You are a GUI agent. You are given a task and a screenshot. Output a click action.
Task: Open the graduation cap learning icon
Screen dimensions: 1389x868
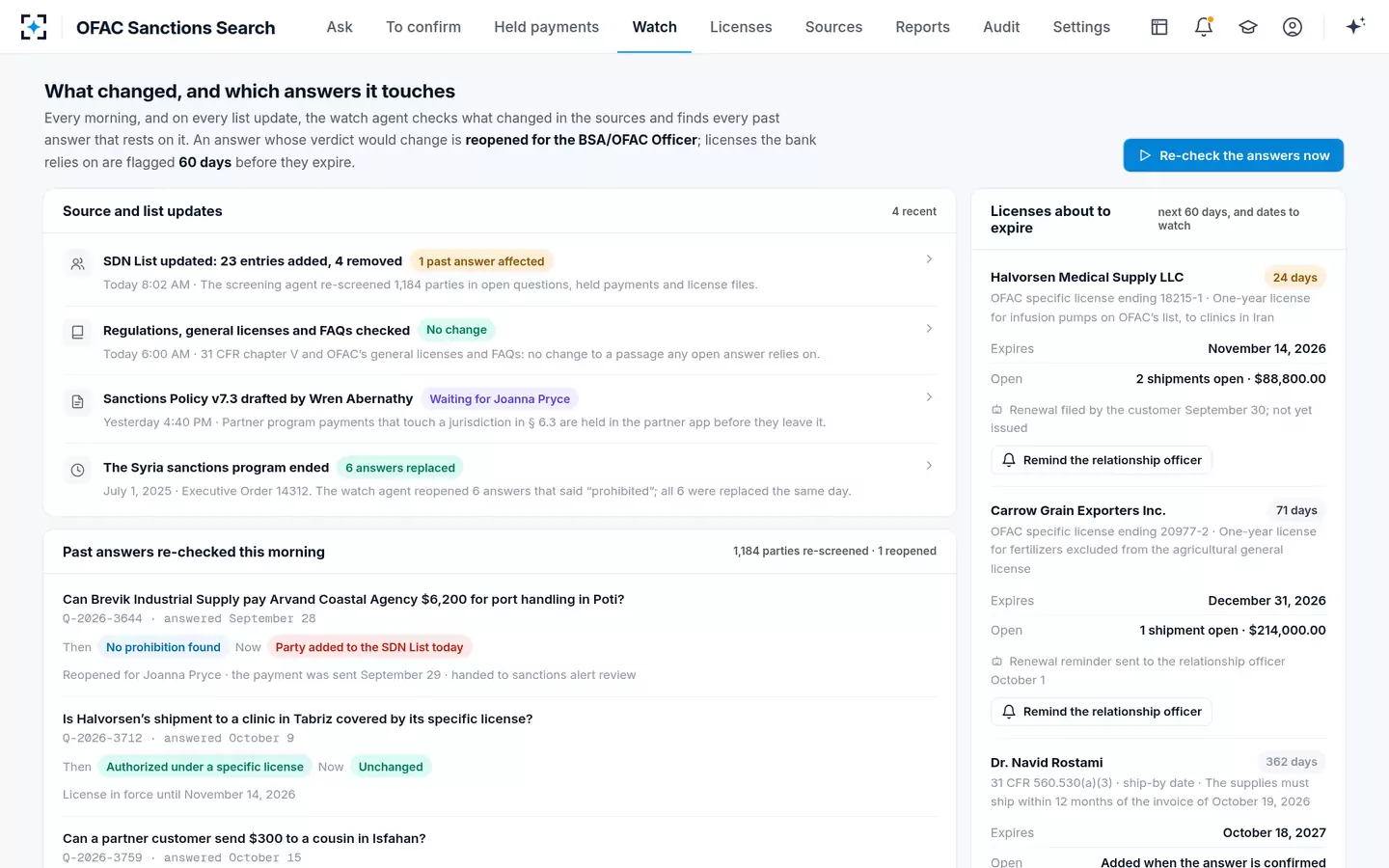(x=1248, y=27)
